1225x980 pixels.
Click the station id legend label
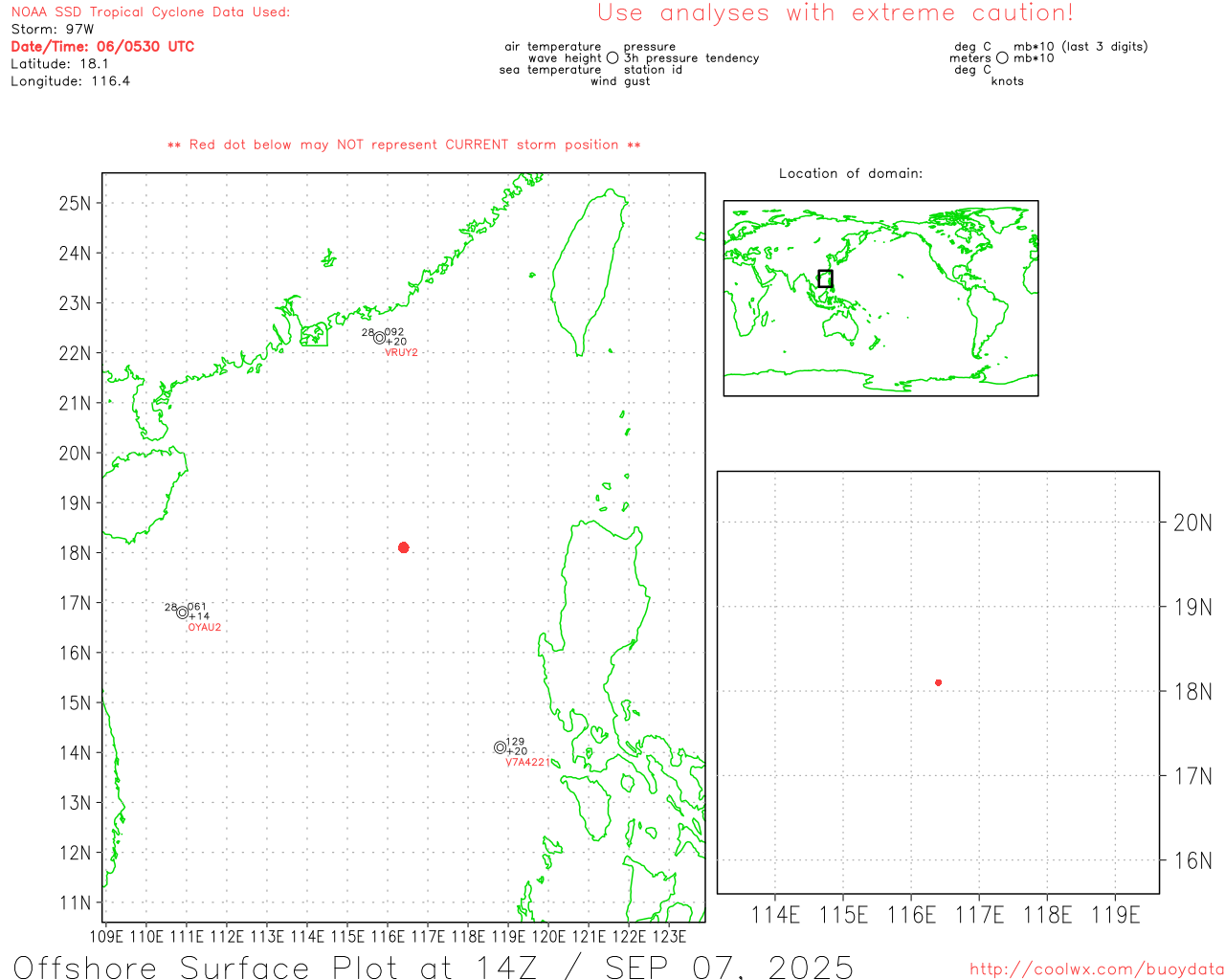[653, 70]
